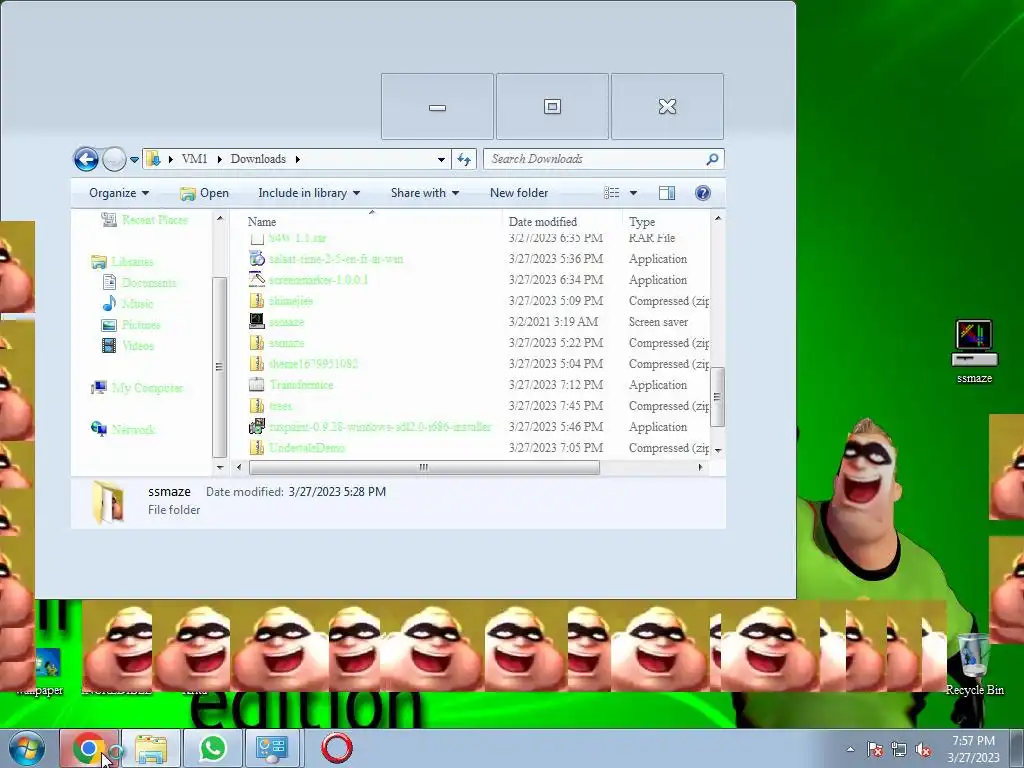1024x768 pixels.
Task: Refresh the Downloads folder view
Action: tap(464, 159)
